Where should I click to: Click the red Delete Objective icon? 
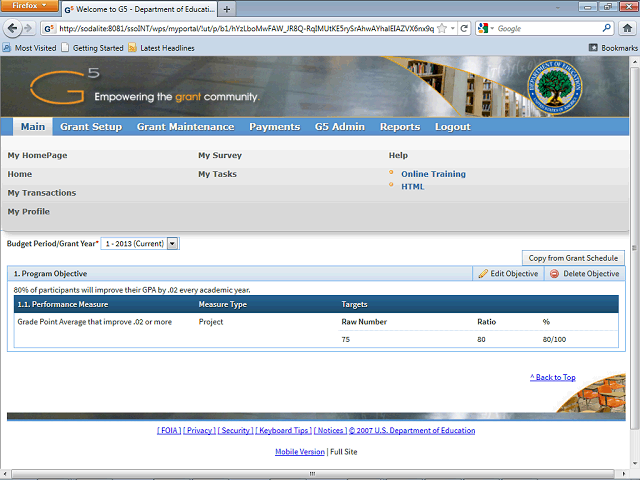pyautogui.click(x=554, y=273)
